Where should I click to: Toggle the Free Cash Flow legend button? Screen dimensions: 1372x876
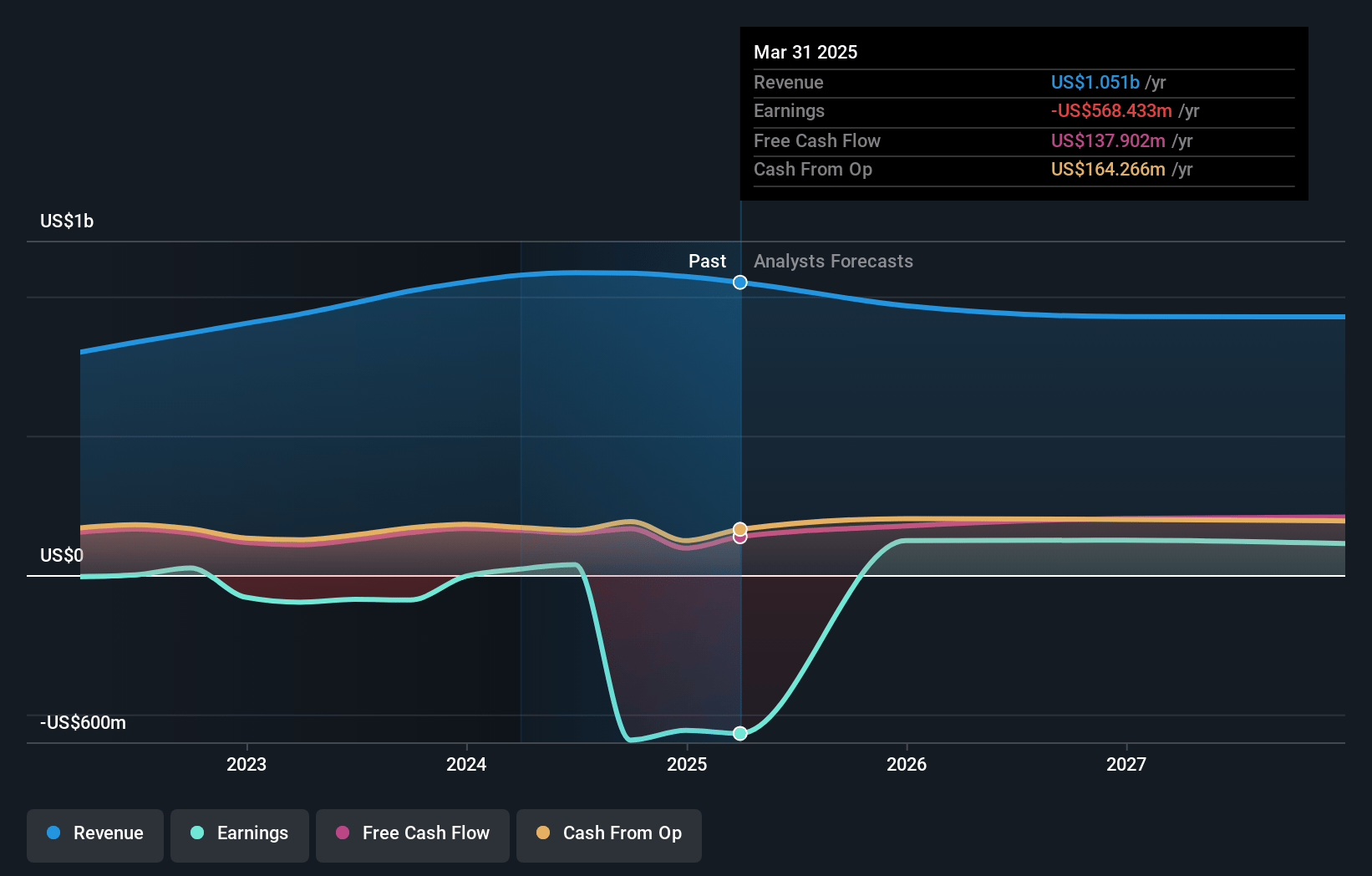[x=413, y=835]
